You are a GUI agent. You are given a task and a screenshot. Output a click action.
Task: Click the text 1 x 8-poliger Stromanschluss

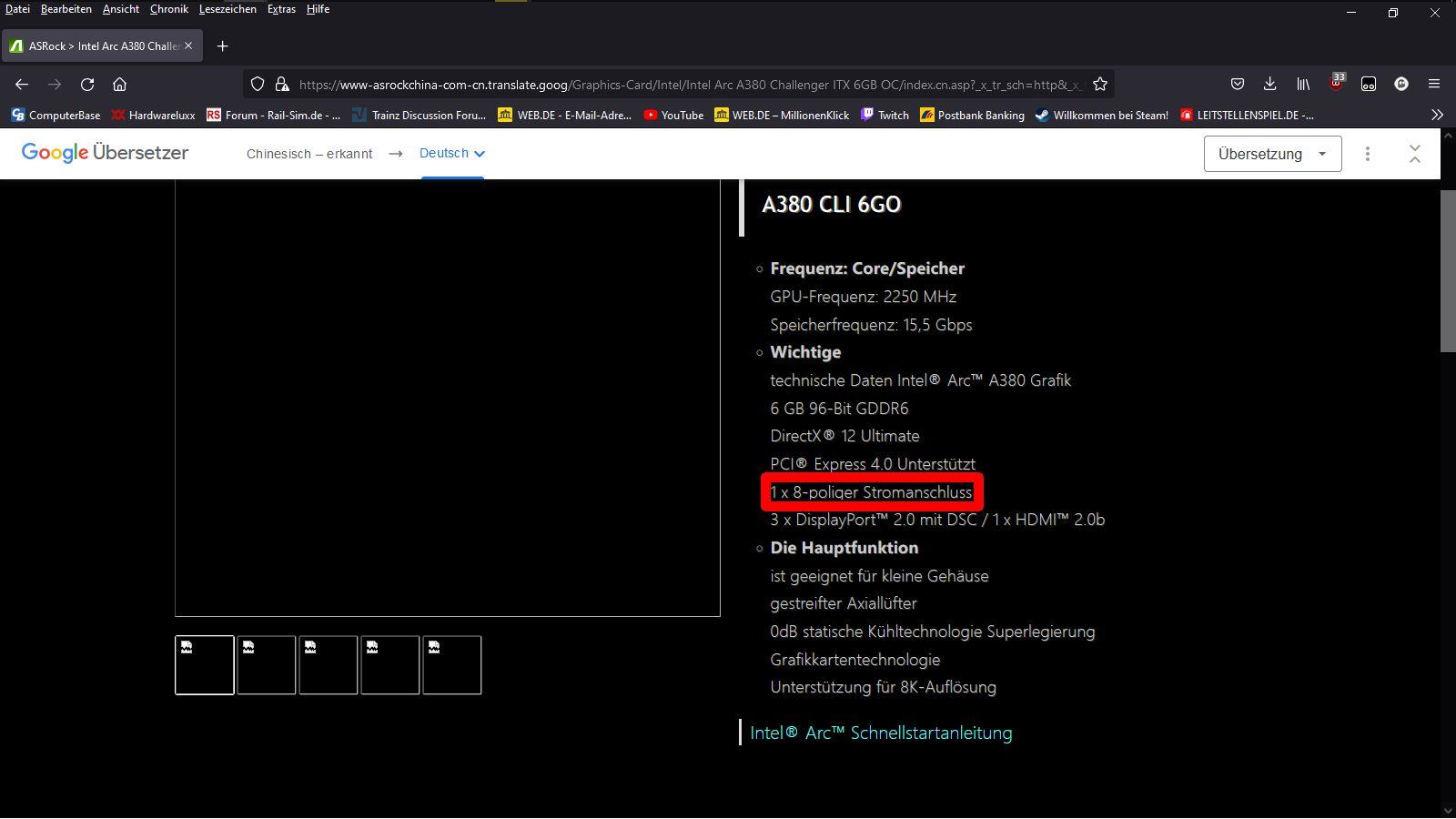[871, 492]
